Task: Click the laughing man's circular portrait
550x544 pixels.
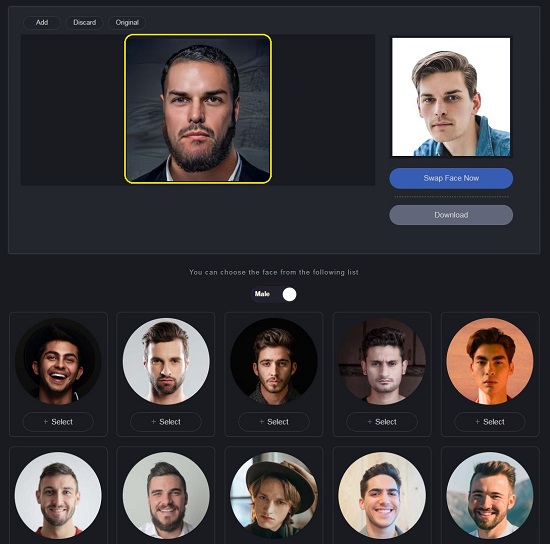Action: pos(58,361)
